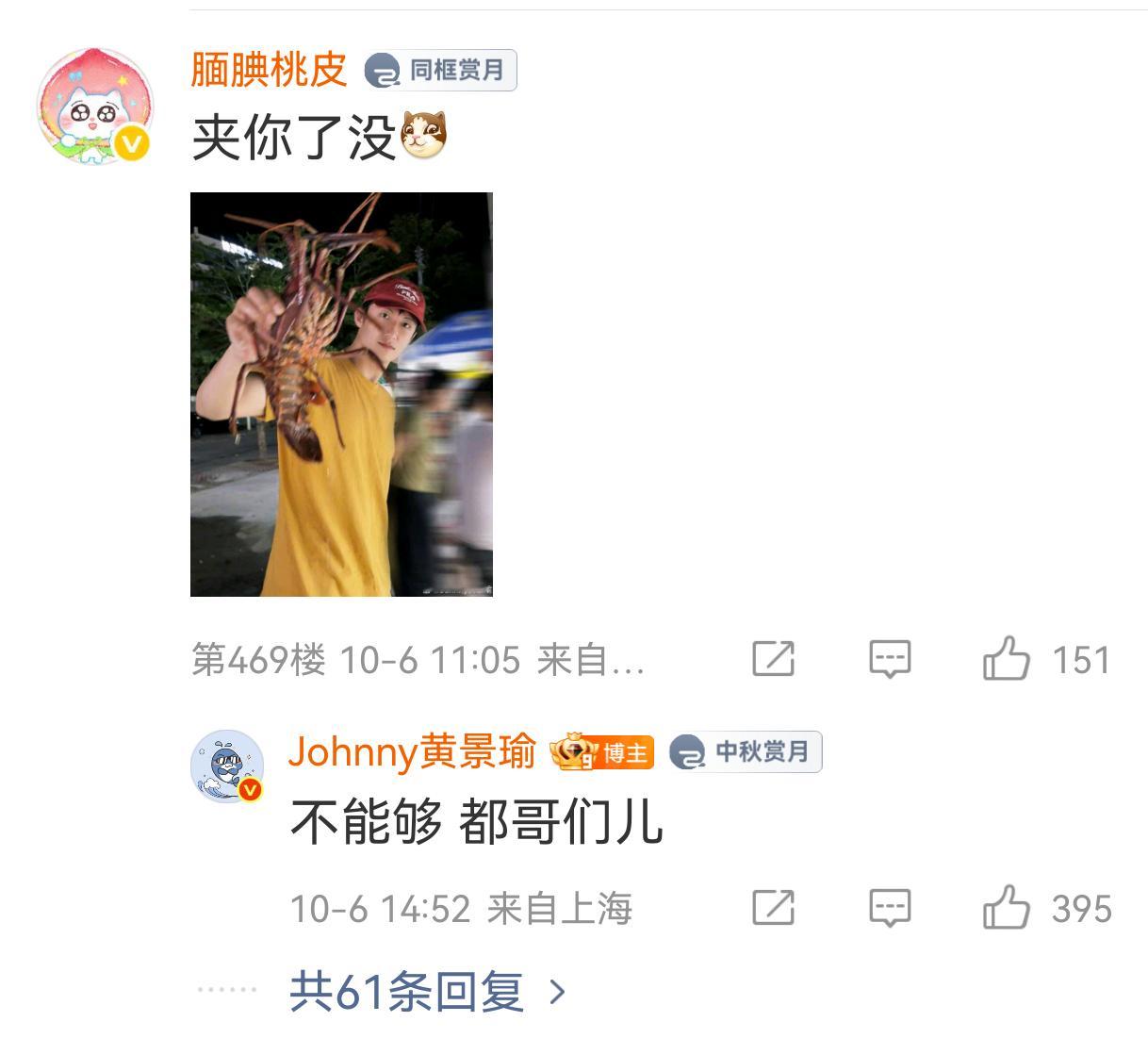Open the 腼腆桃皮 username link
Image resolution: width=1148 pixels, height=1038 pixels.
click(270, 69)
